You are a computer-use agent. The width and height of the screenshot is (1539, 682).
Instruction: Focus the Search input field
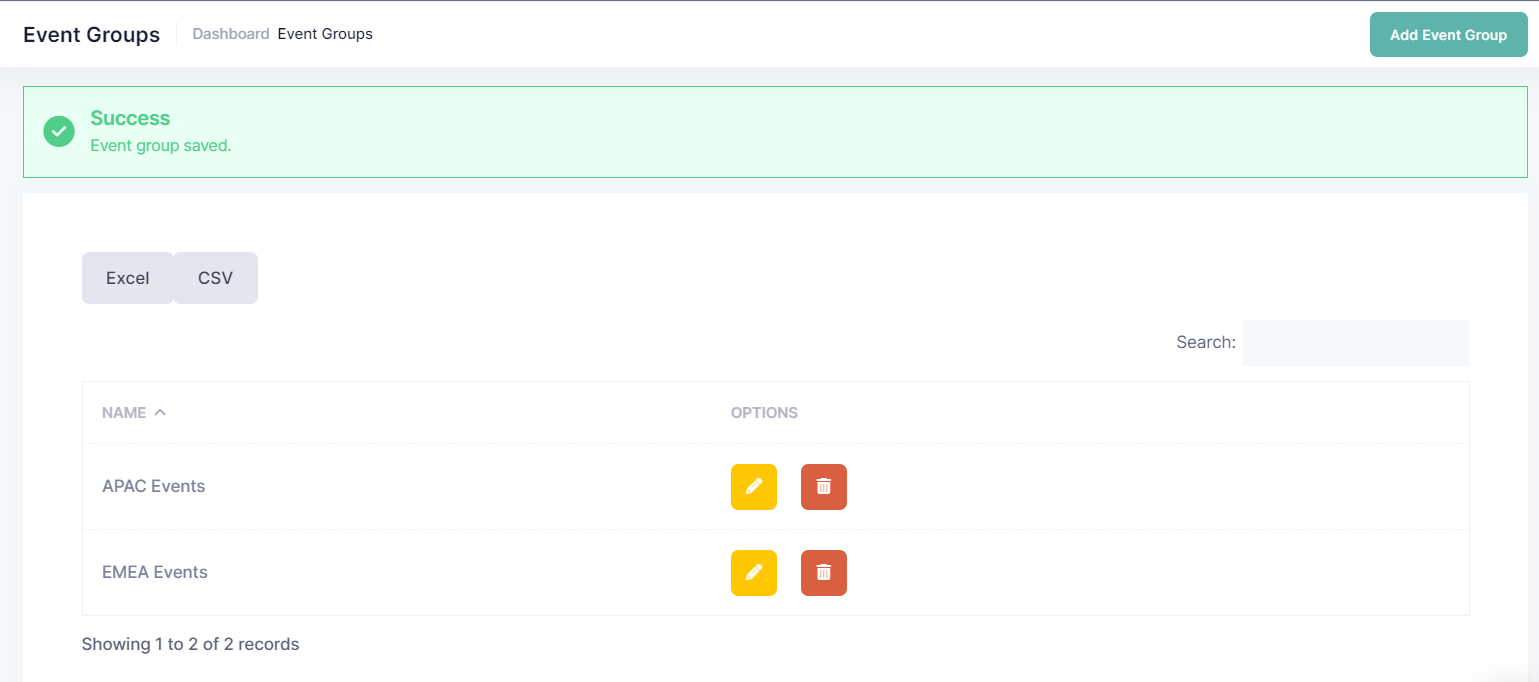(1355, 343)
